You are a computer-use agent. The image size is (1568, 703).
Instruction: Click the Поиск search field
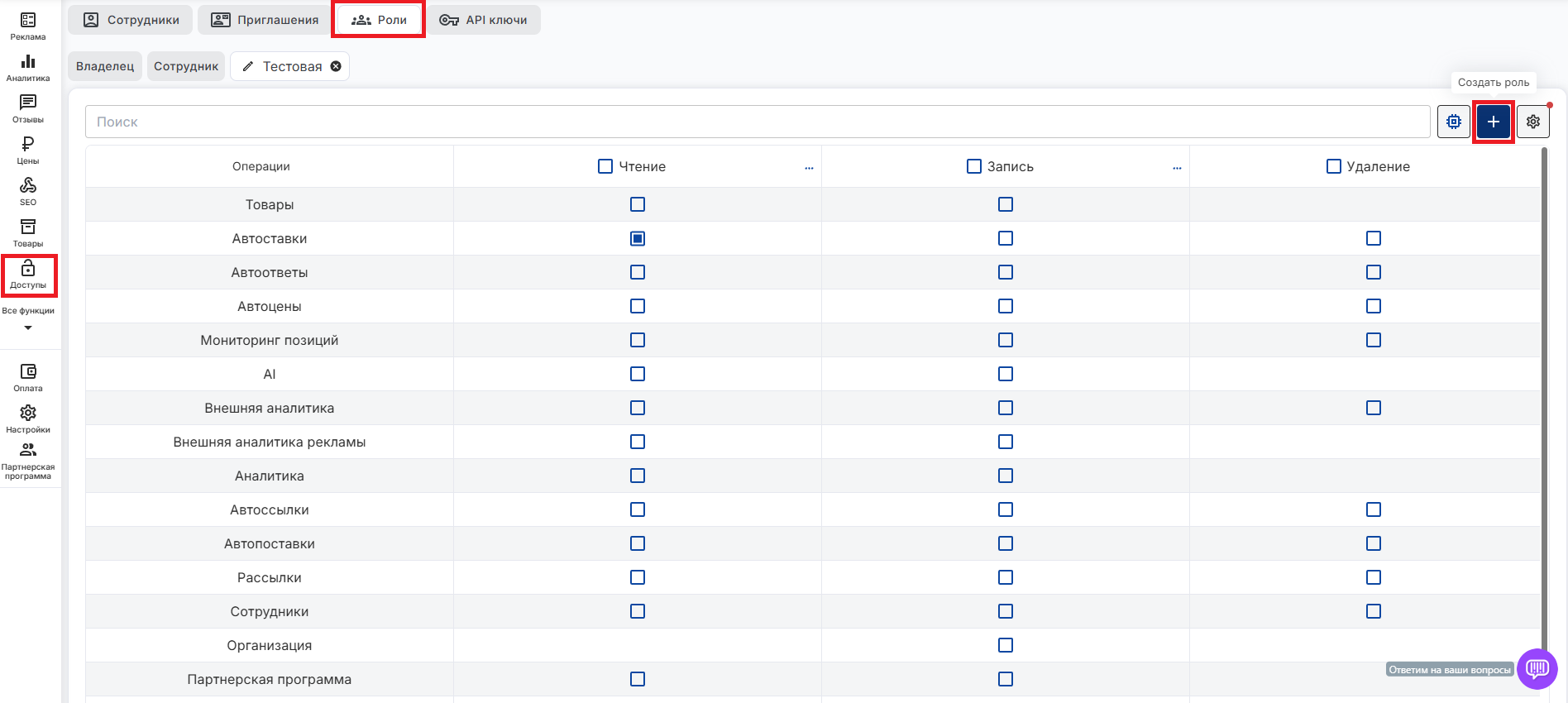757,122
